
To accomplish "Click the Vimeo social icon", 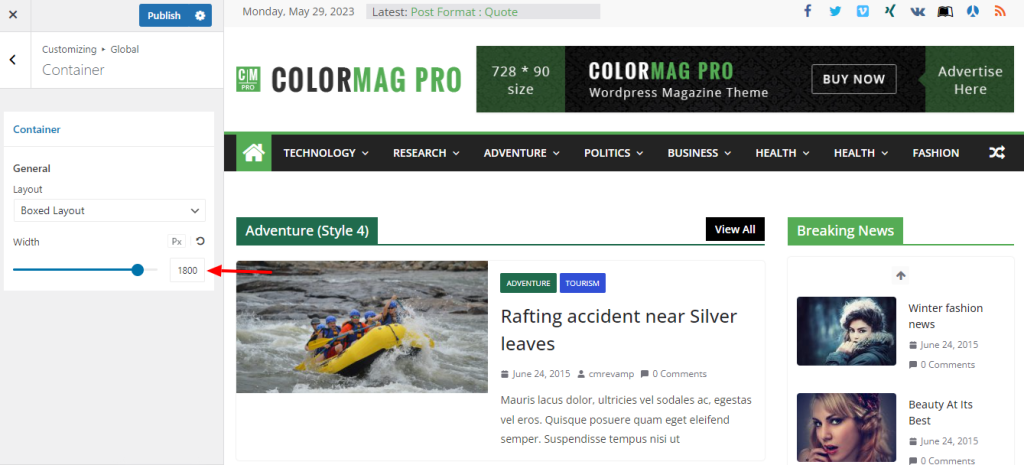I will [863, 11].
